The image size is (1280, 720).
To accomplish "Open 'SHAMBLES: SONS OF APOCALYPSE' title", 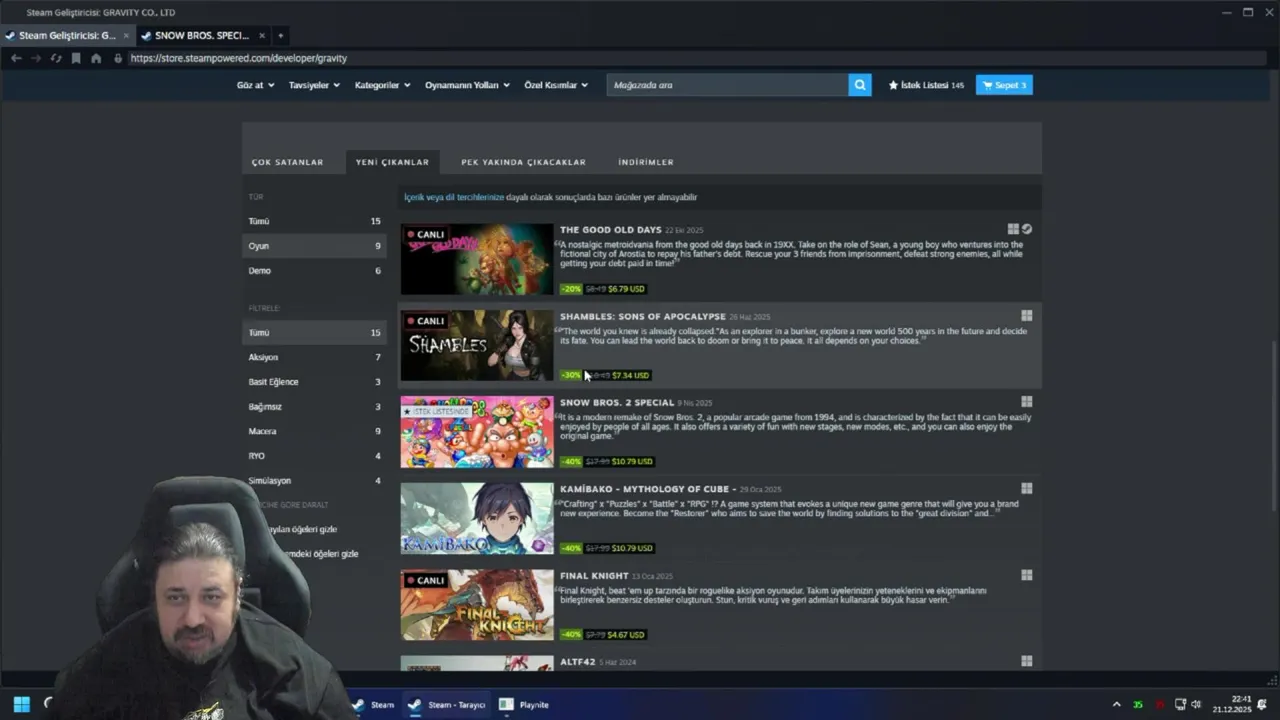I will point(642,316).
